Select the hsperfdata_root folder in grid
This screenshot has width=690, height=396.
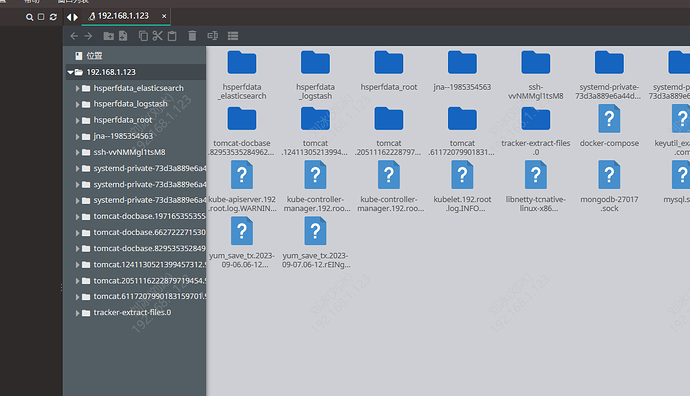pyautogui.click(x=389, y=70)
